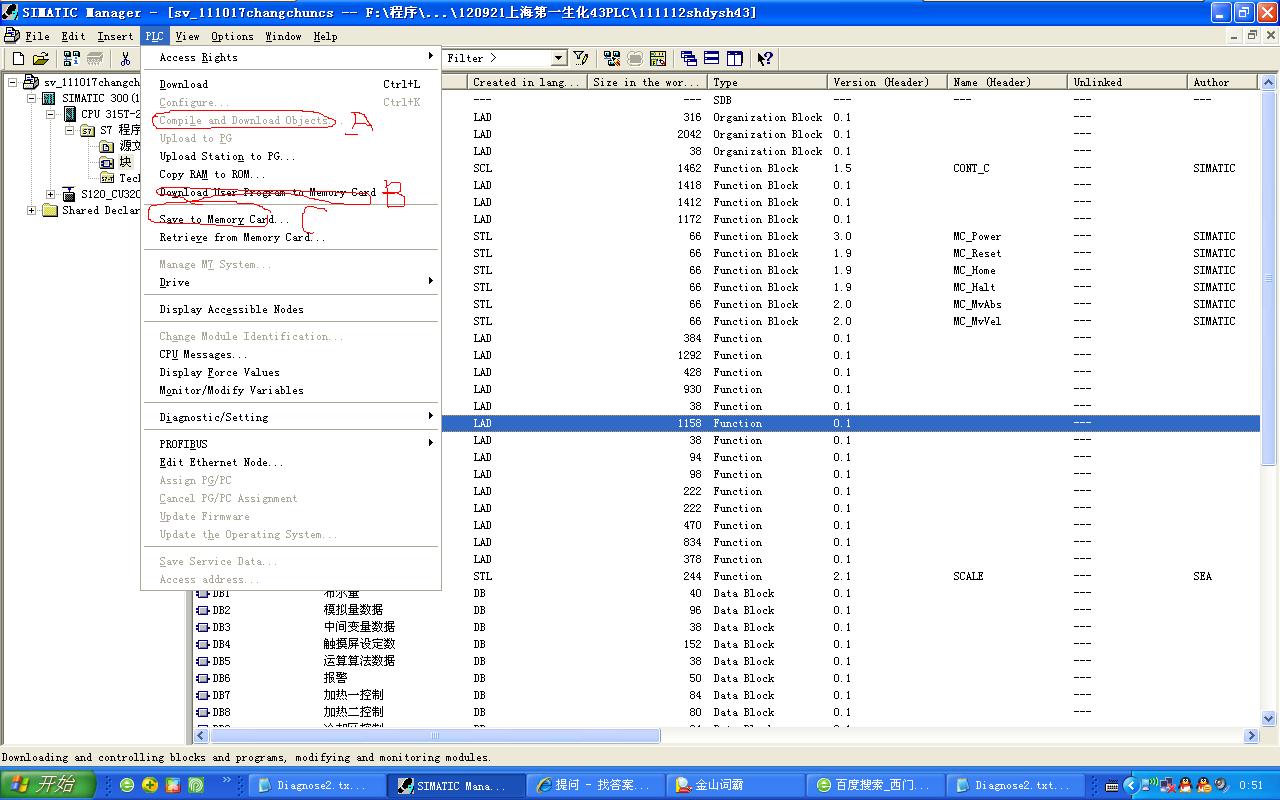Click the Cut scissors toolbar icon
Viewport: 1280px width, 800px height.
click(126, 59)
